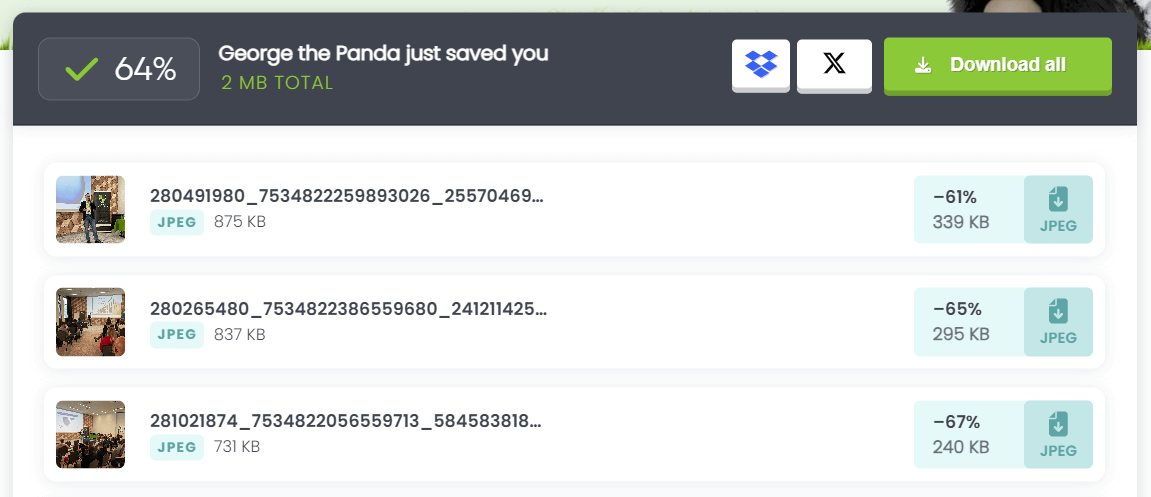Download the 295 KB compressed JPEG

click(1058, 322)
